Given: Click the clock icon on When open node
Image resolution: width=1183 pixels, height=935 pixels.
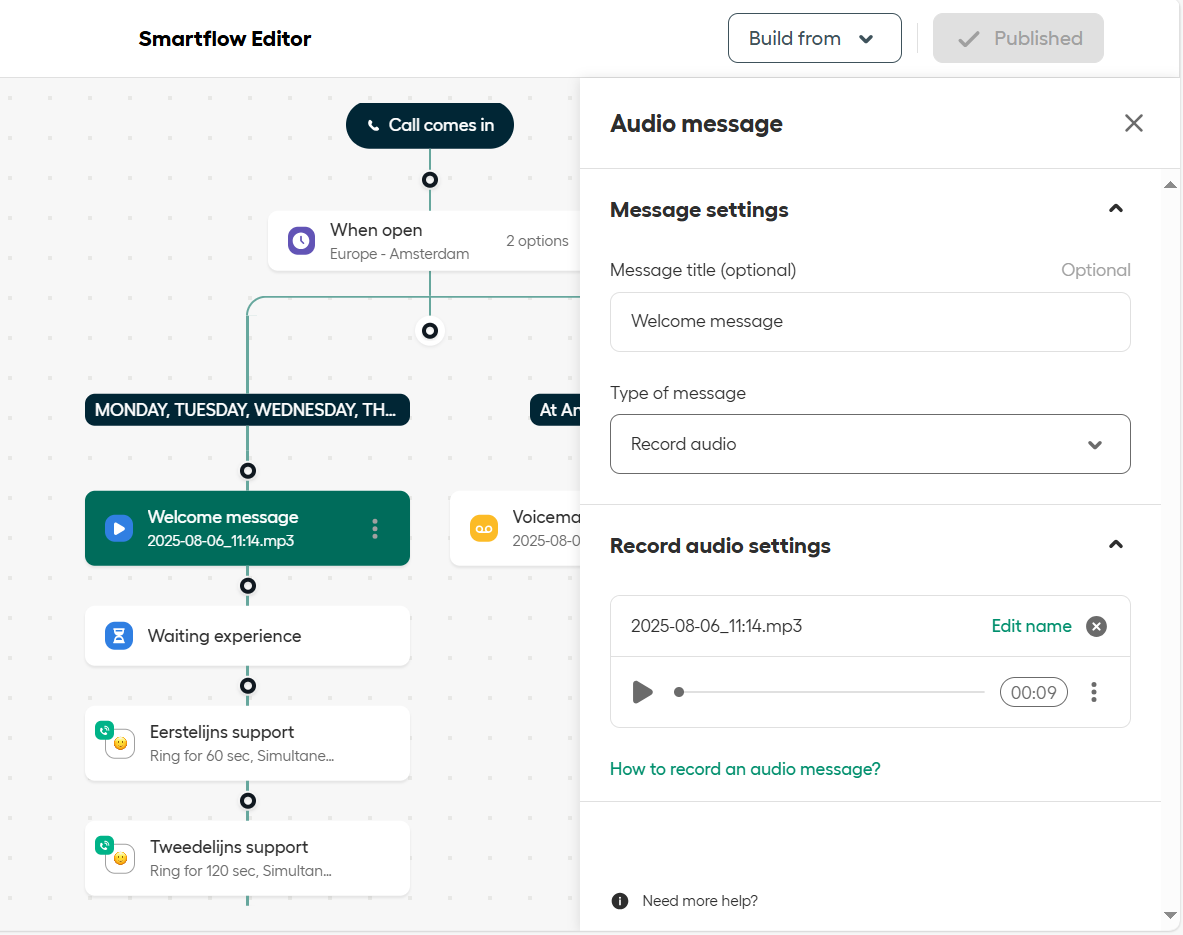Looking at the screenshot, I should coord(301,241).
